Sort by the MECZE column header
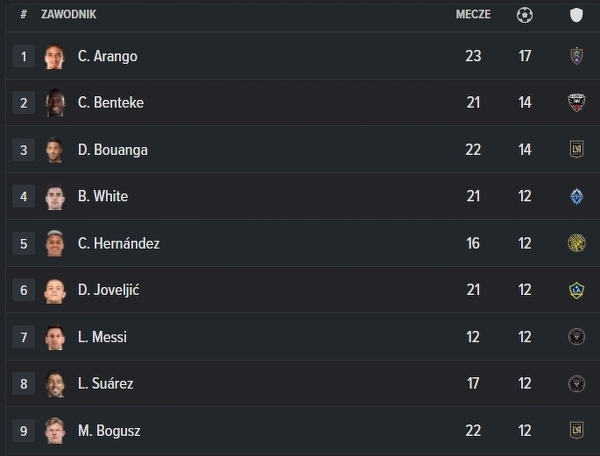Screen dimensions: 600x456 [x=473, y=15]
